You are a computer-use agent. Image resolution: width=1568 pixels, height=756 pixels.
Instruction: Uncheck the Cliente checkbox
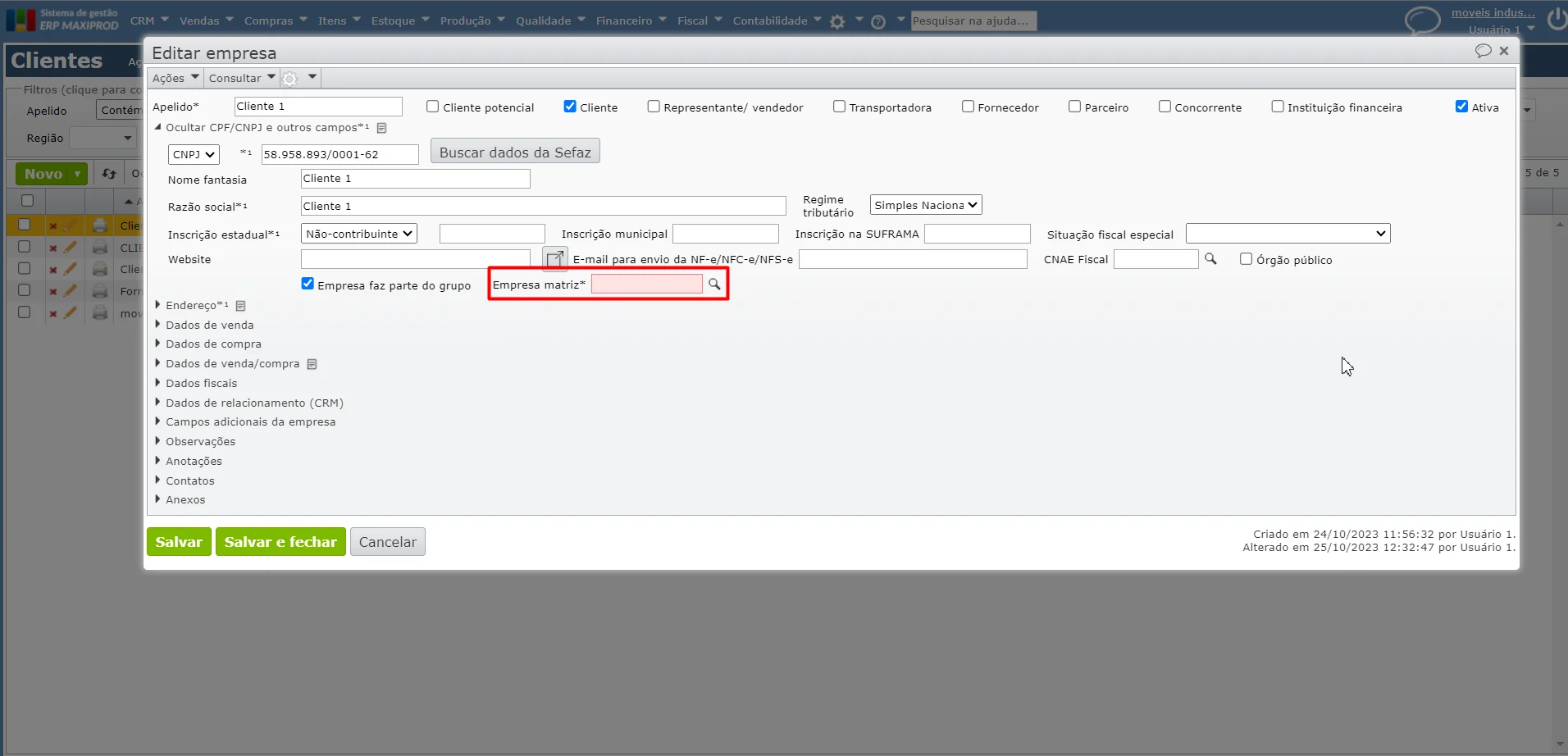570,107
